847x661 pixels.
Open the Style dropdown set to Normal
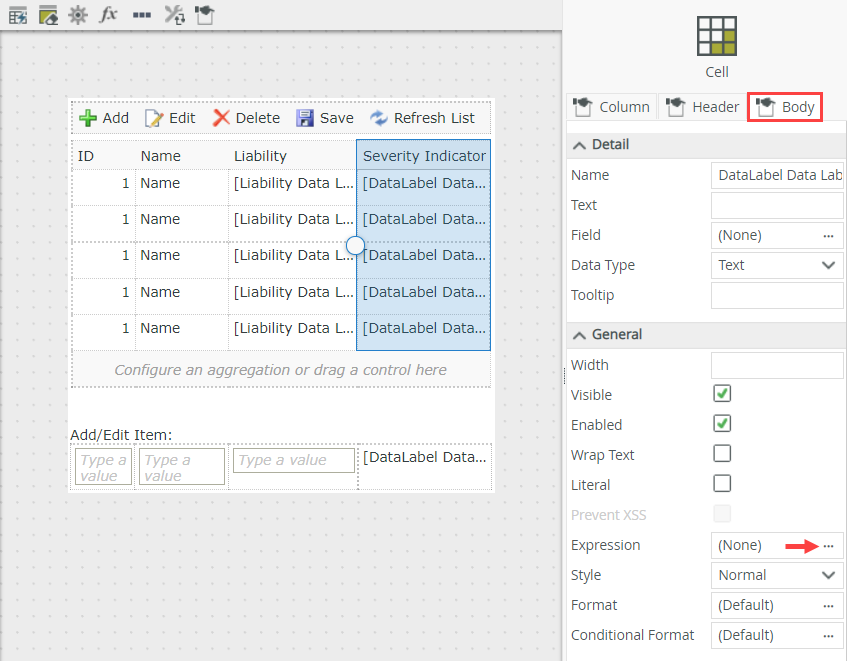click(x=777, y=575)
